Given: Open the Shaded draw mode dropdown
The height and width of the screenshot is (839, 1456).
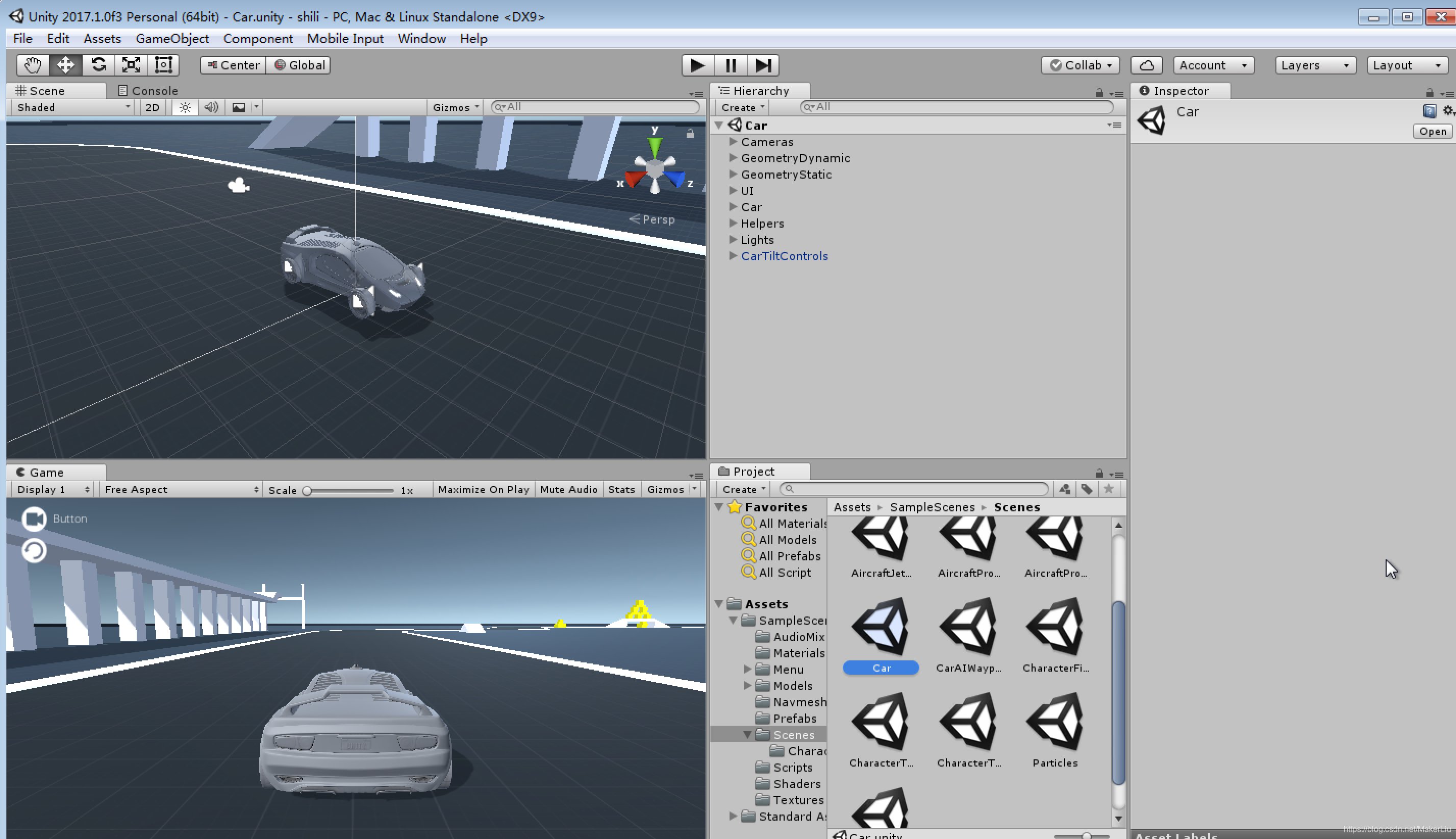Looking at the screenshot, I should click(x=73, y=107).
